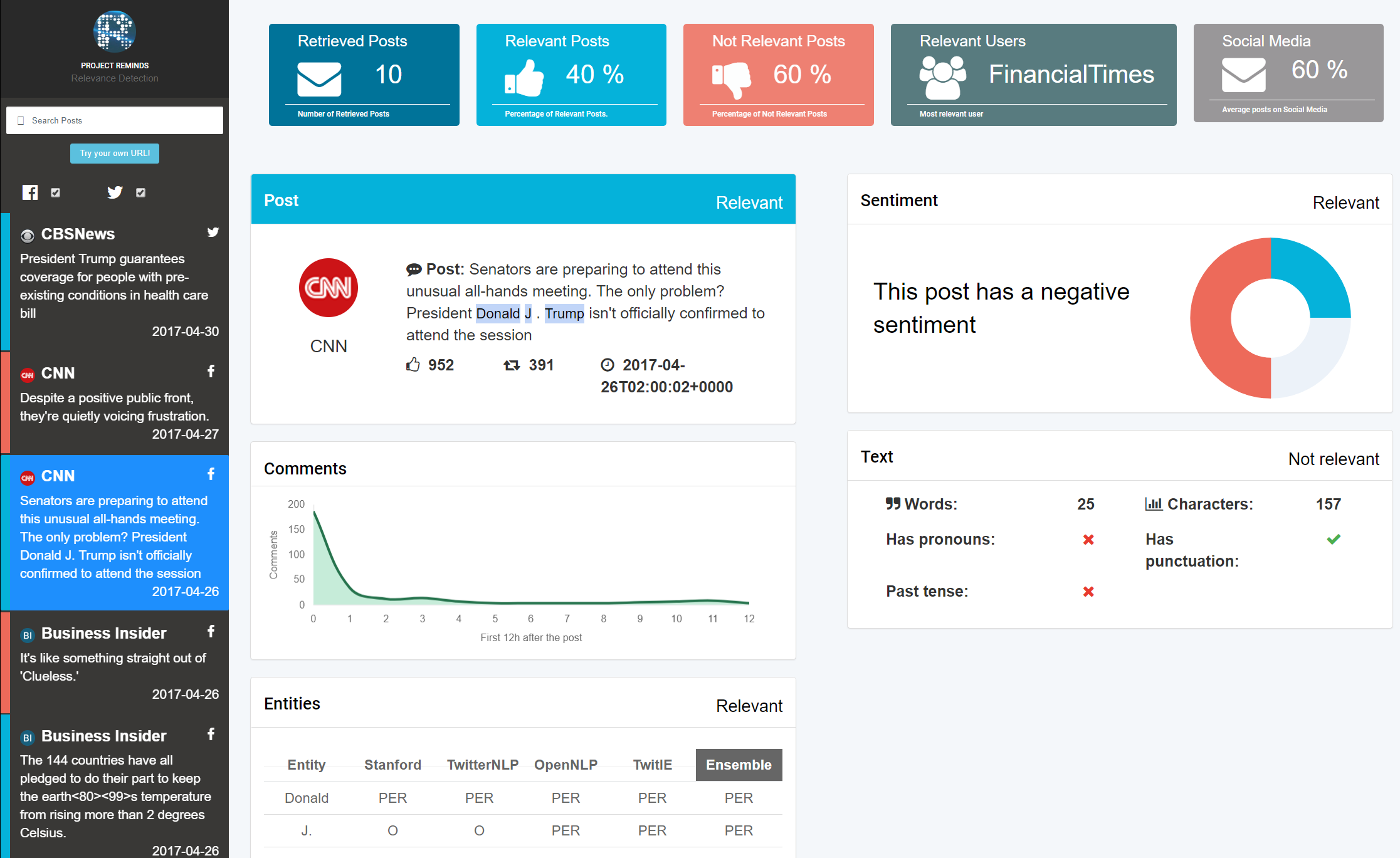Click the Twitter filter icon in sidebar

(x=115, y=192)
